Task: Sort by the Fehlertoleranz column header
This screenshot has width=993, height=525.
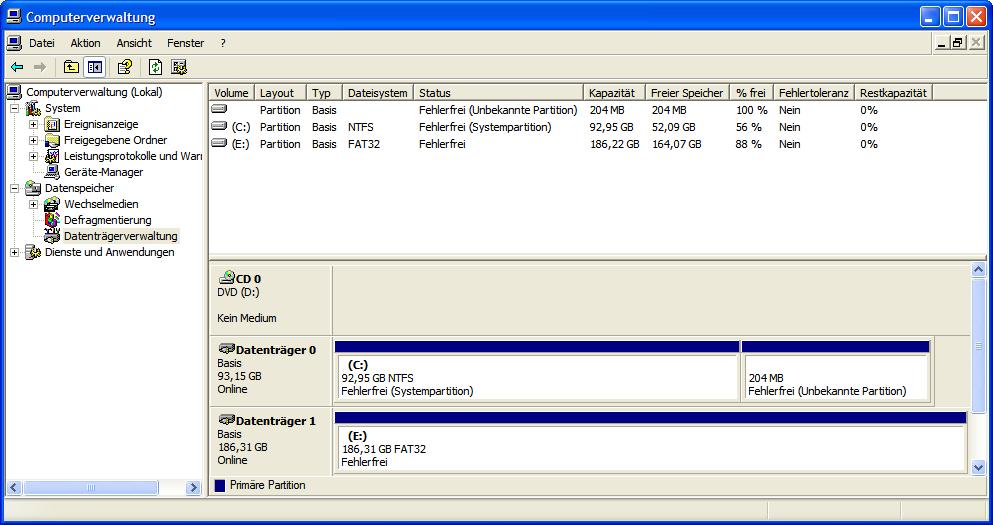Action: (814, 92)
